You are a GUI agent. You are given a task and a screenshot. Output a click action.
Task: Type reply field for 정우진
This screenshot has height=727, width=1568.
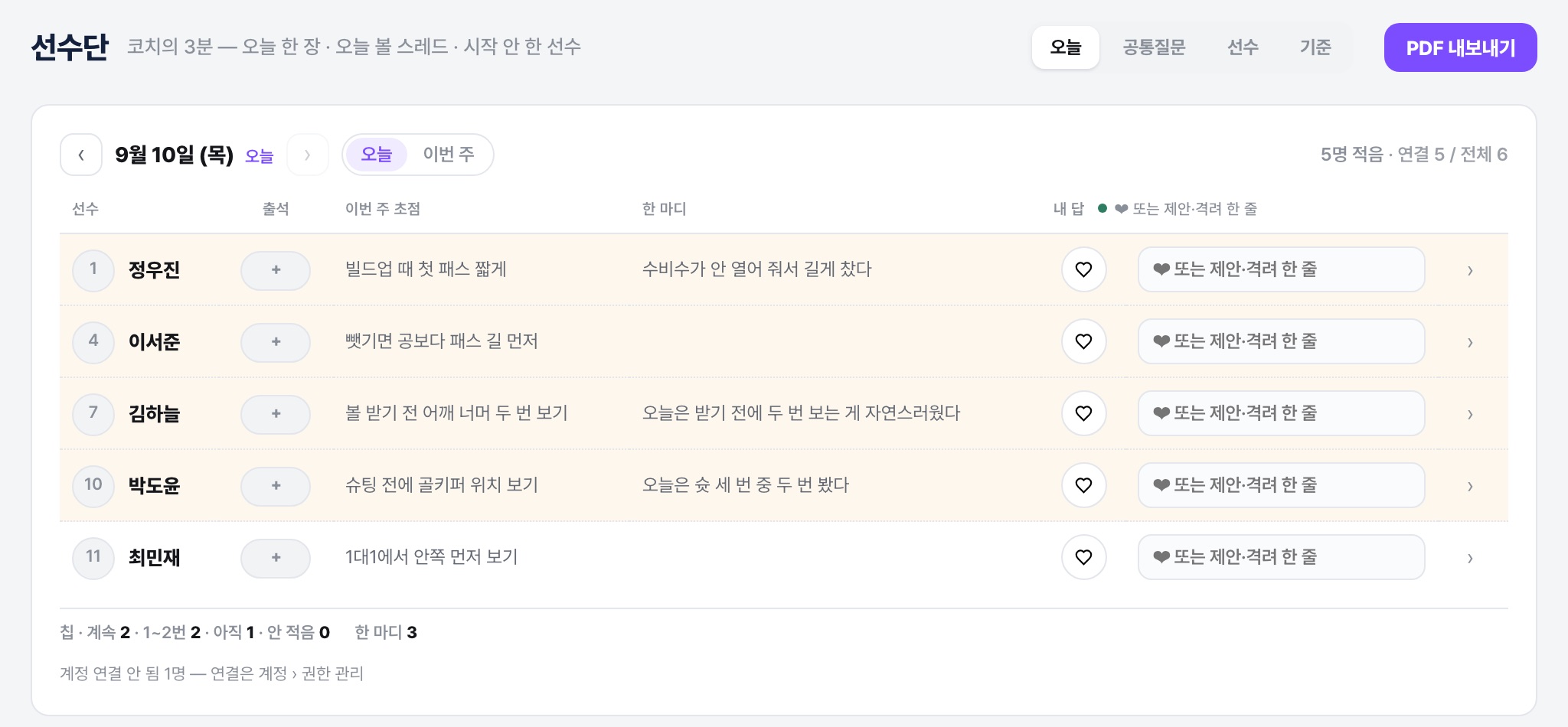pyautogui.click(x=1281, y=269)
